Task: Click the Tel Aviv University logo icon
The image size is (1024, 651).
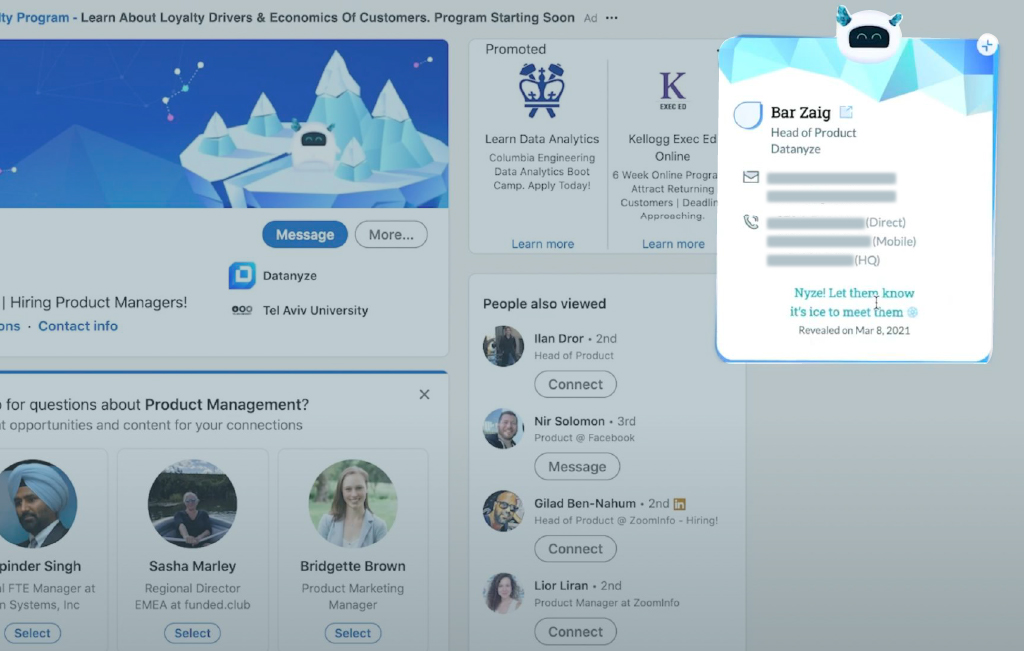Action: coord(242,310)
